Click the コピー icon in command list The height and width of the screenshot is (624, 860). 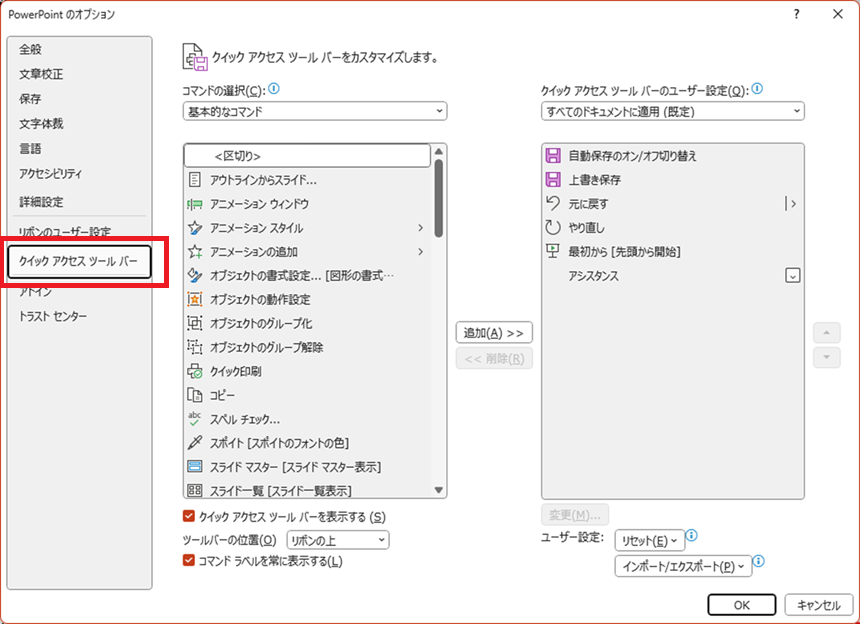195,395
